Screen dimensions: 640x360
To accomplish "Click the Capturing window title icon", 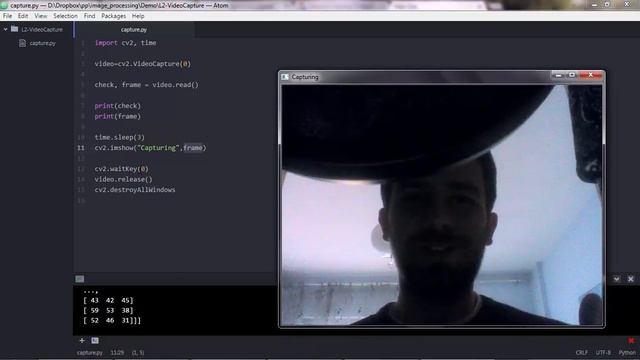I will pyautogui.click(x=285, y=77).
